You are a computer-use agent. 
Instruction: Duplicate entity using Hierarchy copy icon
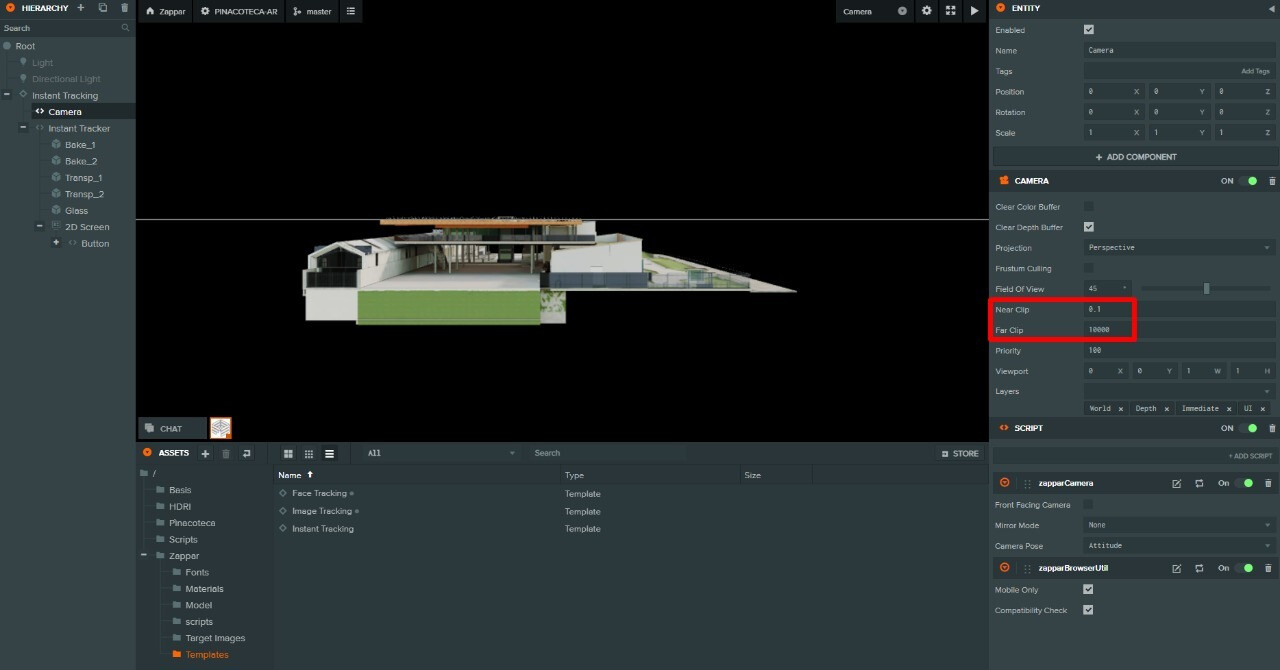pyautogui.click(x=102, y=8)
